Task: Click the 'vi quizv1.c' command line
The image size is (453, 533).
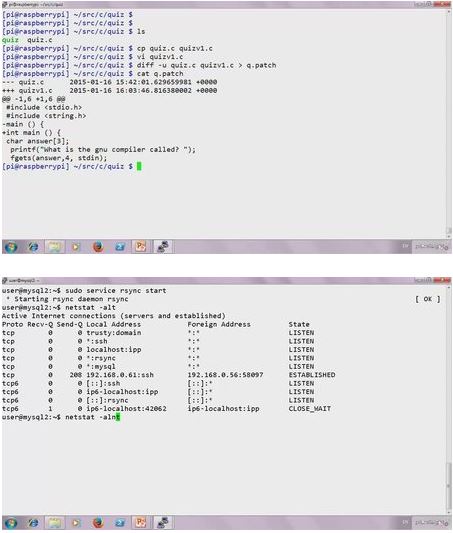Action: [160, 56]
